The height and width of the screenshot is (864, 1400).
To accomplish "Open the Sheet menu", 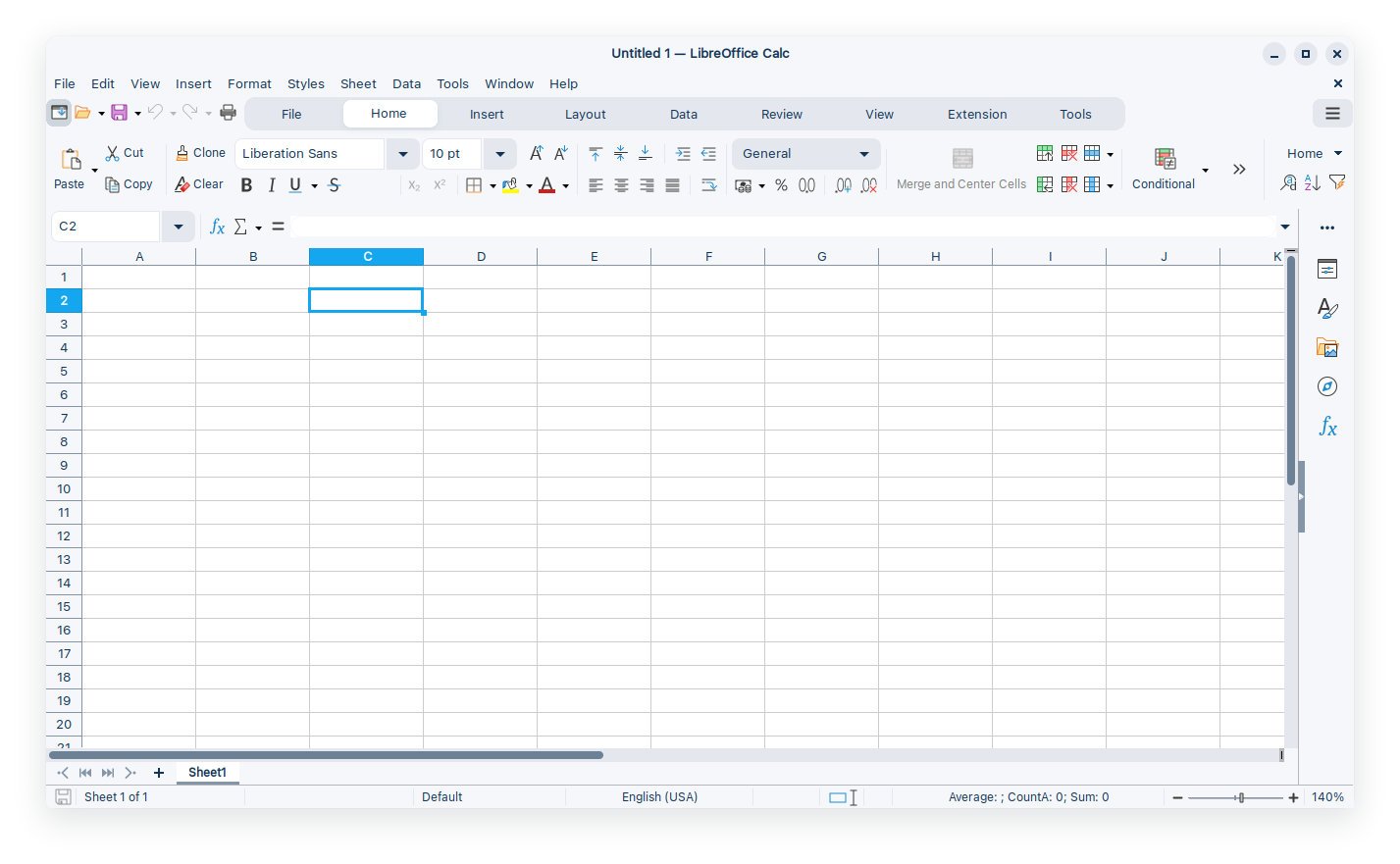I will [358, 83].
